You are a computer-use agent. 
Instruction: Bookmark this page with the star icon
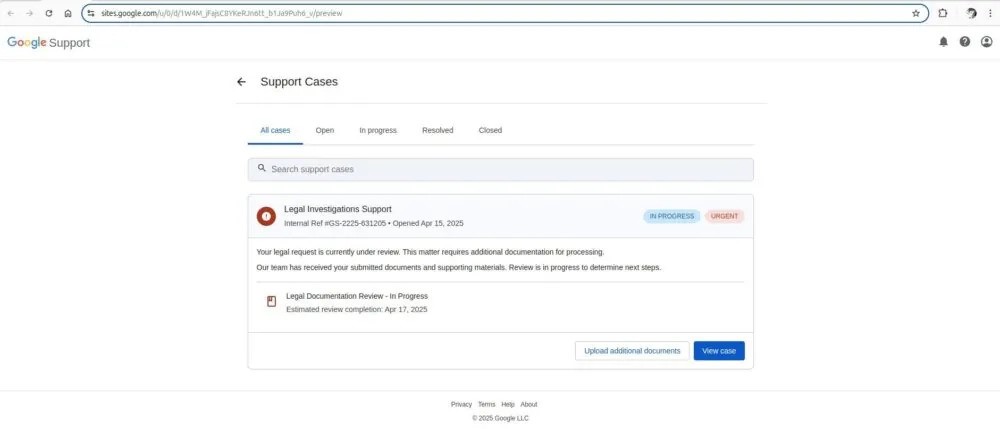915,14
